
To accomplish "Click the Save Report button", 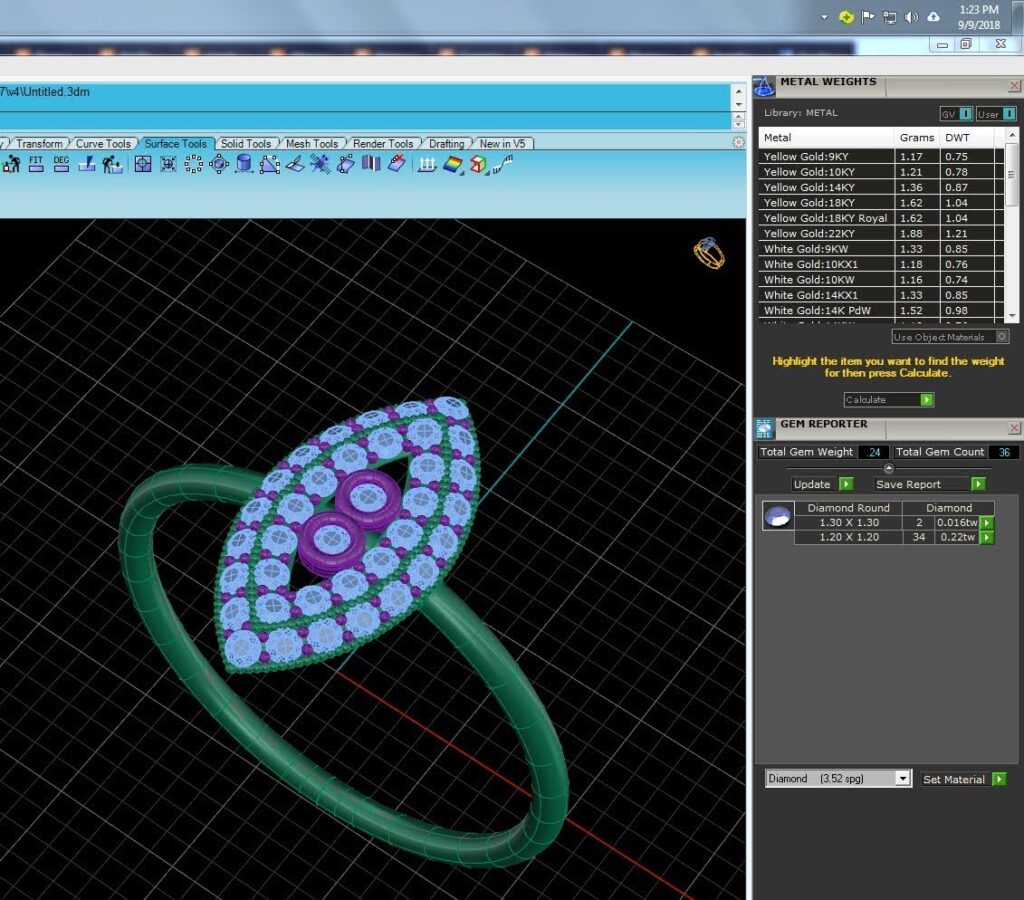I will tap(929, 484).
